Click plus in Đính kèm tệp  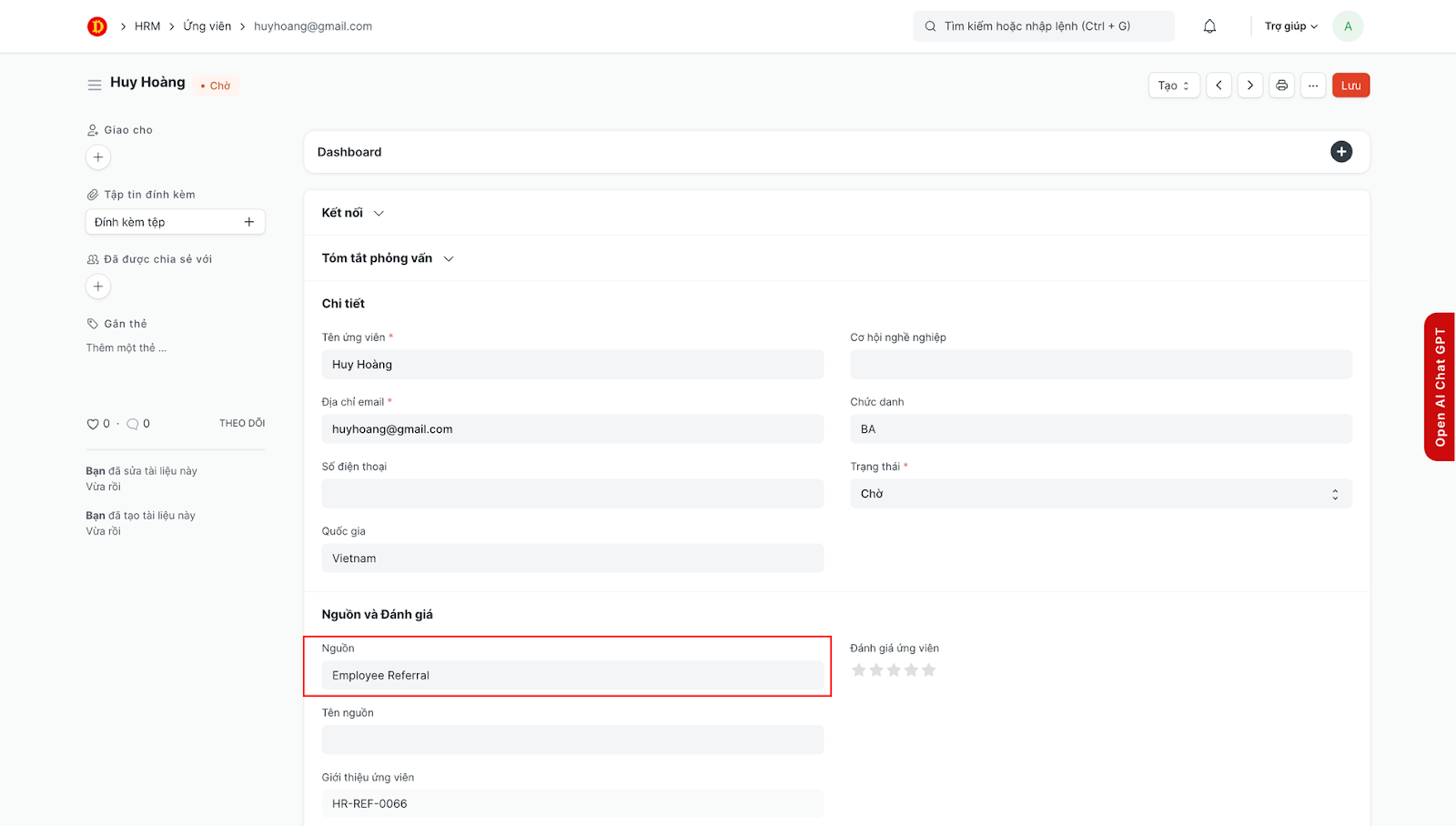(x=249, y=222)
